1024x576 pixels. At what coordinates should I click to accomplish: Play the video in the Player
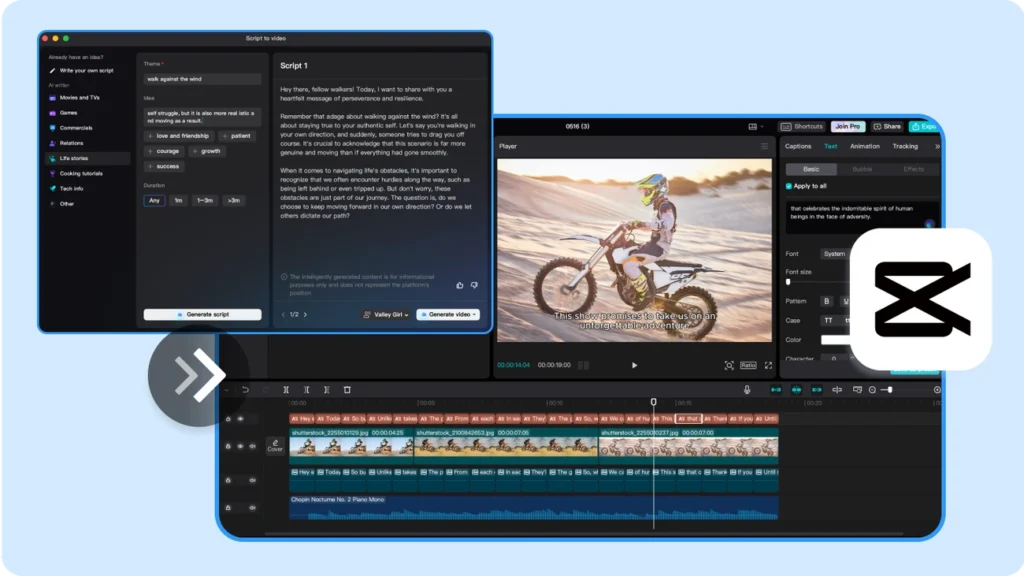click(x=634, y=366)
